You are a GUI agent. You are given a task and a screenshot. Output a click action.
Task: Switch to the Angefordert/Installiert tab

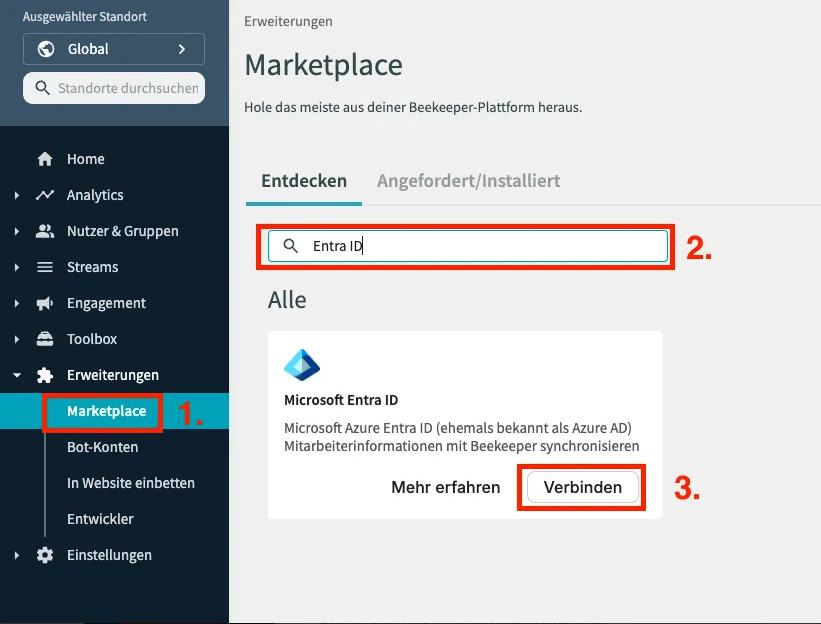tap(469, 181)
